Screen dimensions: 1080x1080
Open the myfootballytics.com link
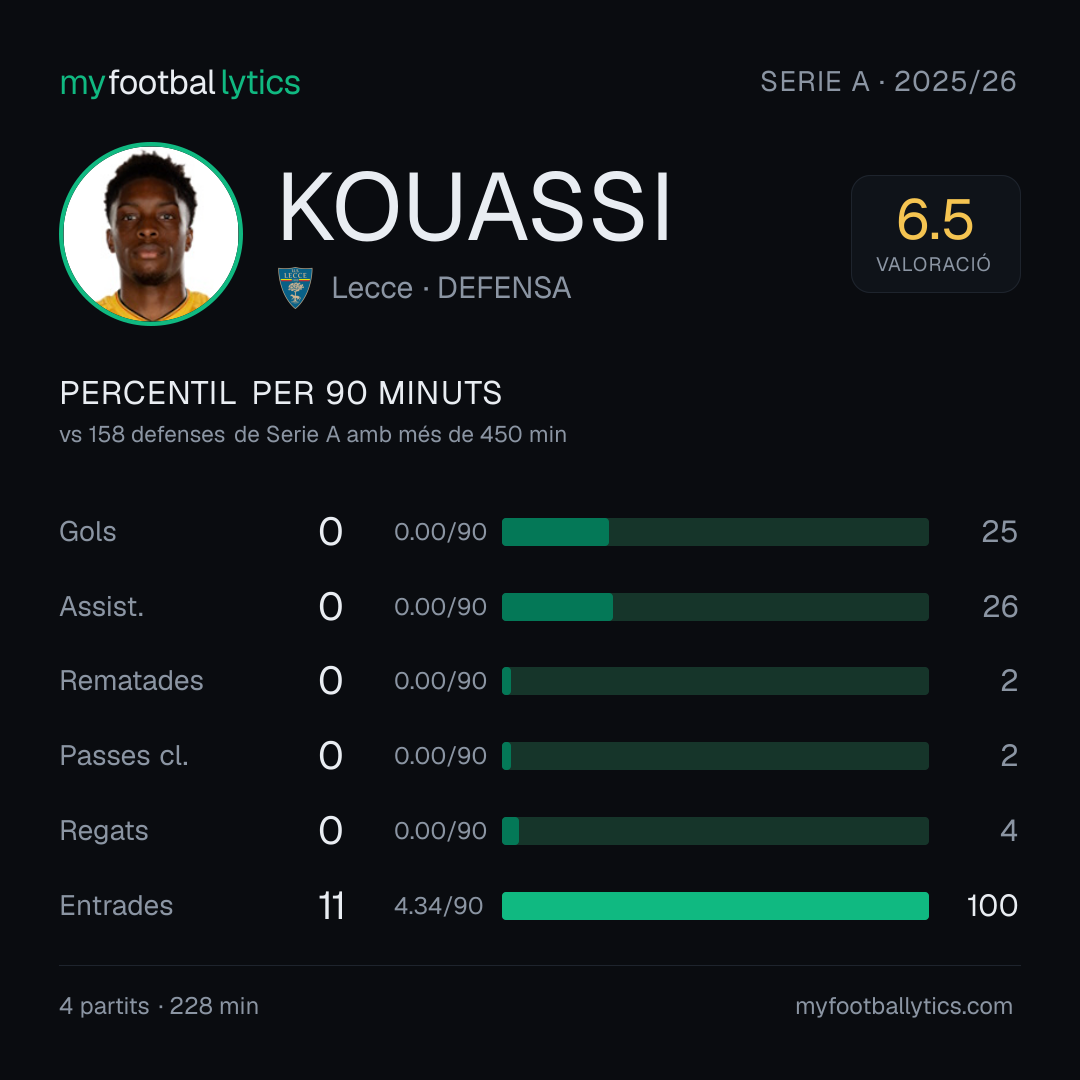[904, 1006]
